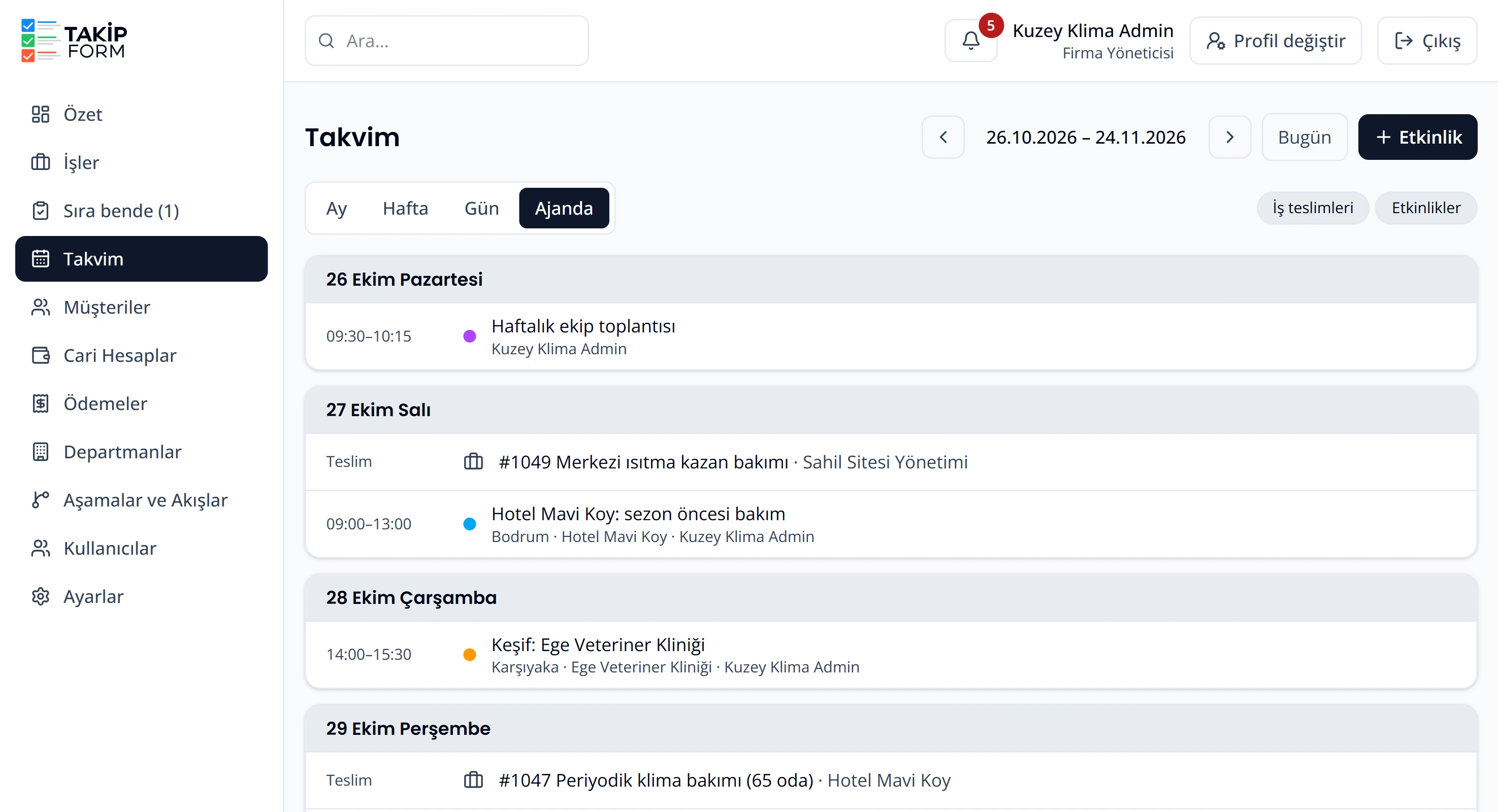Click Kuzey Klima Admin user name

pyautogui.click(x=1093, y=30)
